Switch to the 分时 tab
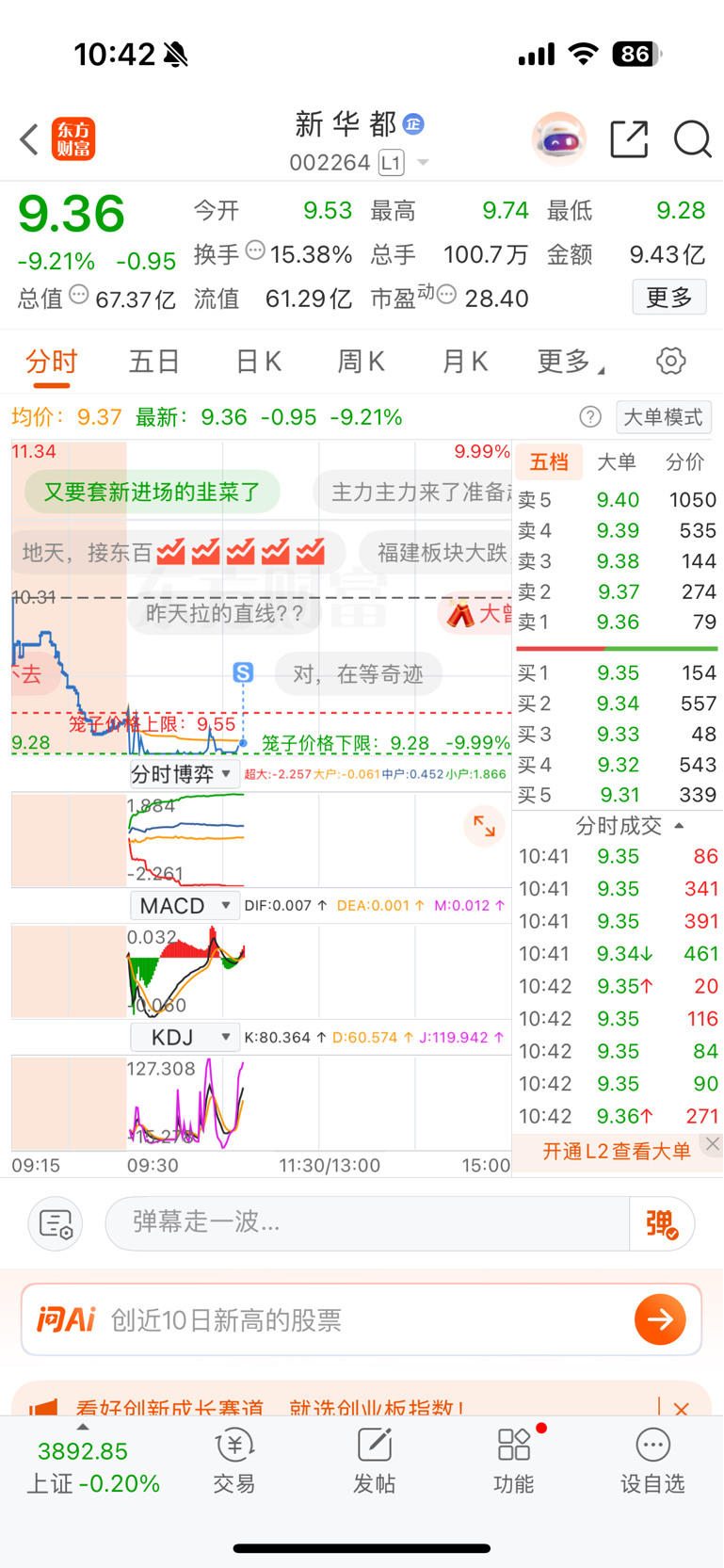This screenshot has width=724, height=1568. tap(51, 362)
